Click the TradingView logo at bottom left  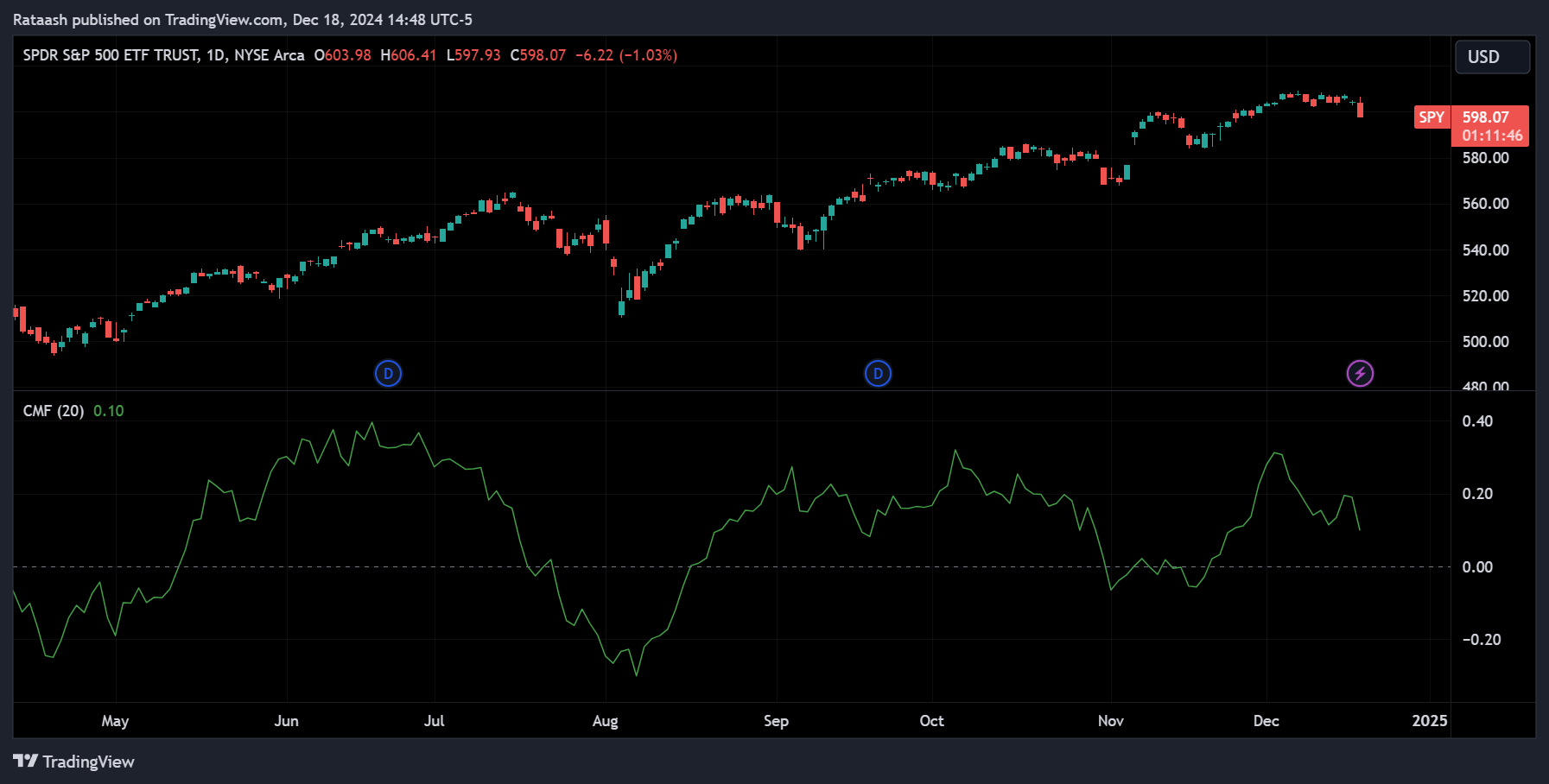(73, 762)
